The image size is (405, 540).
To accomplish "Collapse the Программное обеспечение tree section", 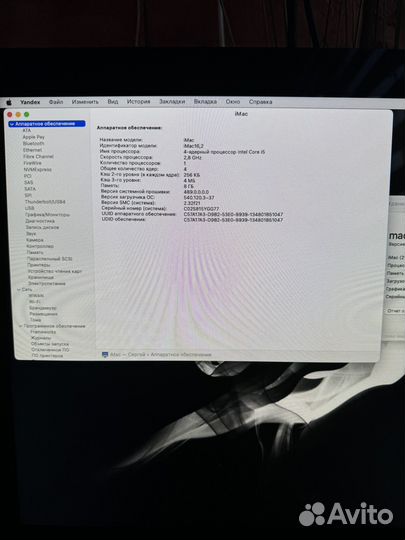I will (x=20, y=326).
